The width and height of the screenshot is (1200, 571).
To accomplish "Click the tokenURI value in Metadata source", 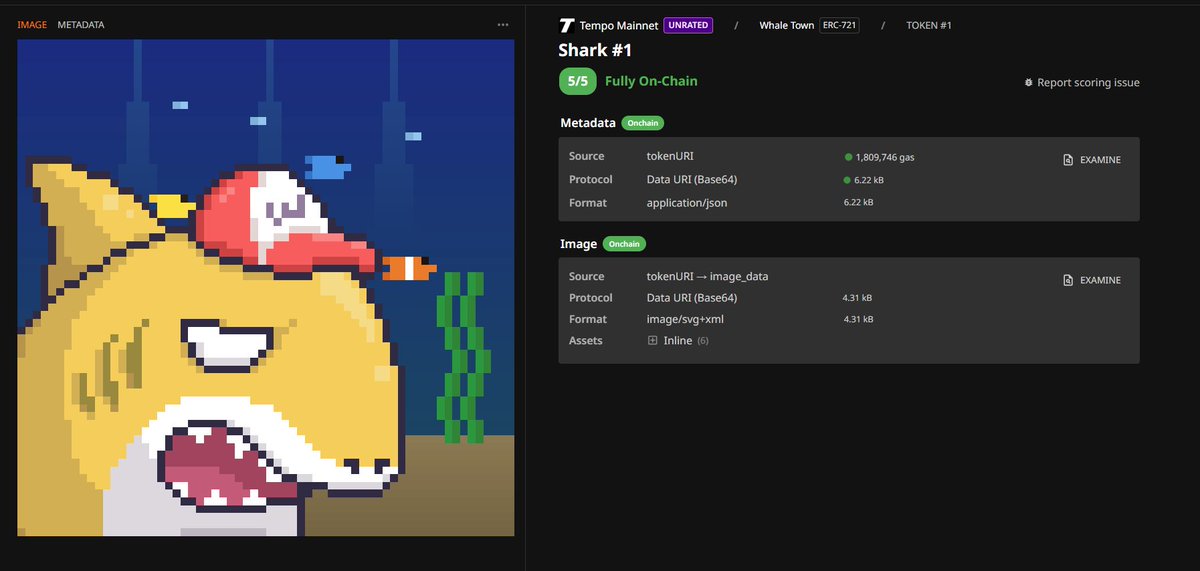I will (x=670, y=156).
